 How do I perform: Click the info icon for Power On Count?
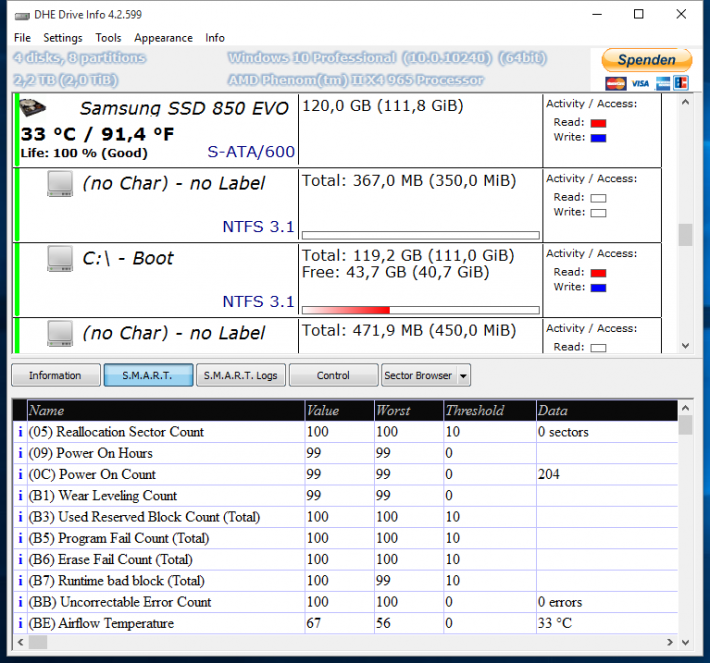(x=20, y=475)
